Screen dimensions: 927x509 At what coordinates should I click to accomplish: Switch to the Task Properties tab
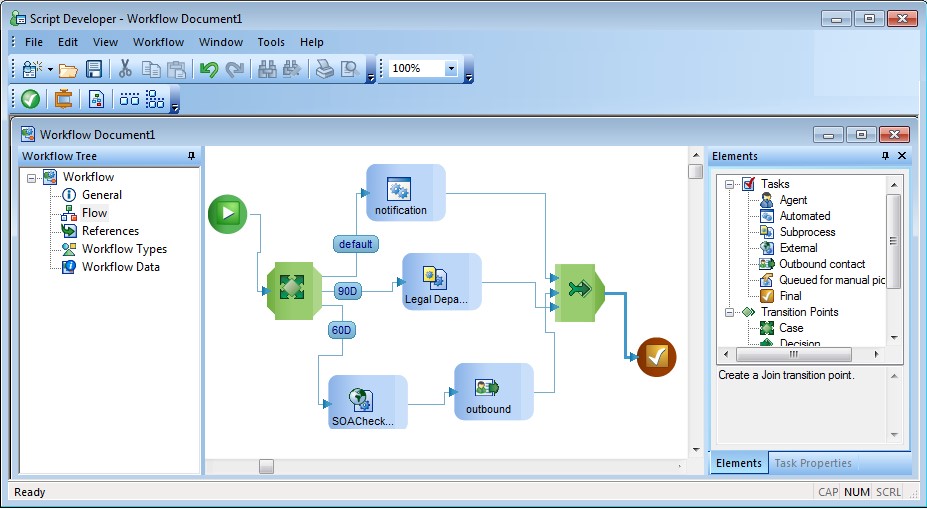(813, 463)
